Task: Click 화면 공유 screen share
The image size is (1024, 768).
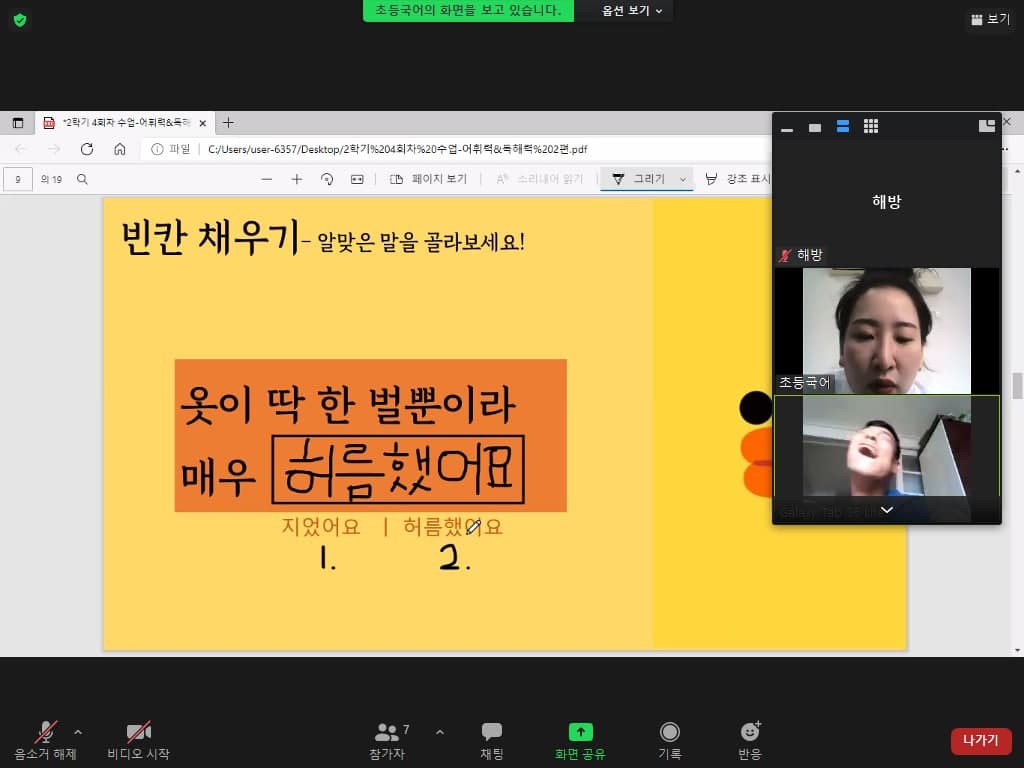Action: pos(580,741)
